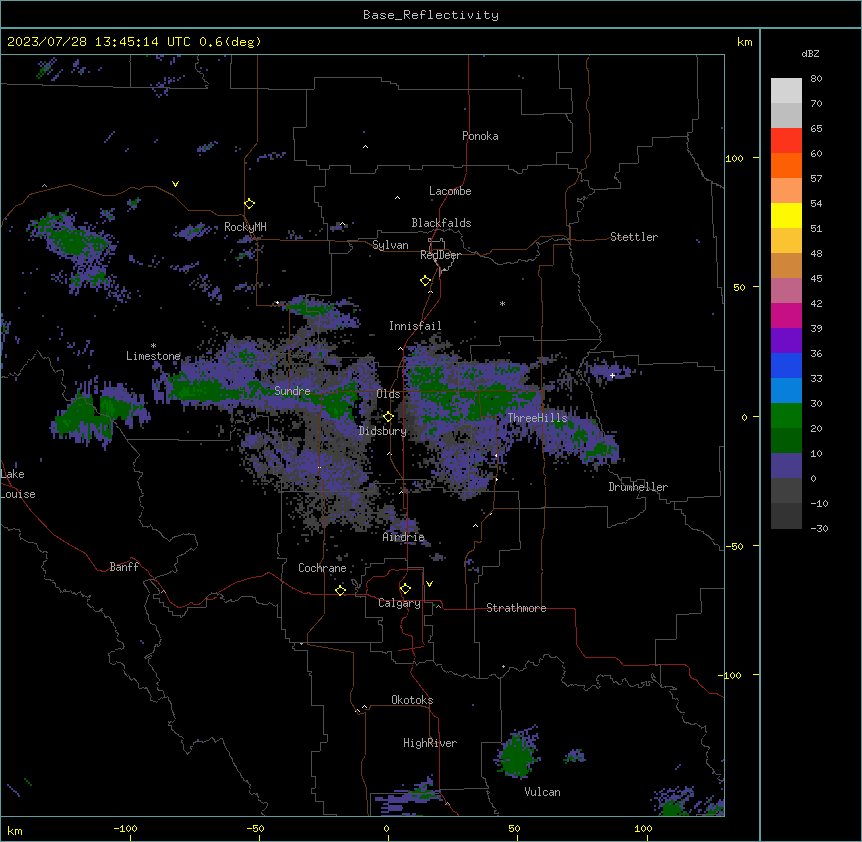Click the Innisfail city label
This screenshot has height=842, width=862.
click(415, 326)
